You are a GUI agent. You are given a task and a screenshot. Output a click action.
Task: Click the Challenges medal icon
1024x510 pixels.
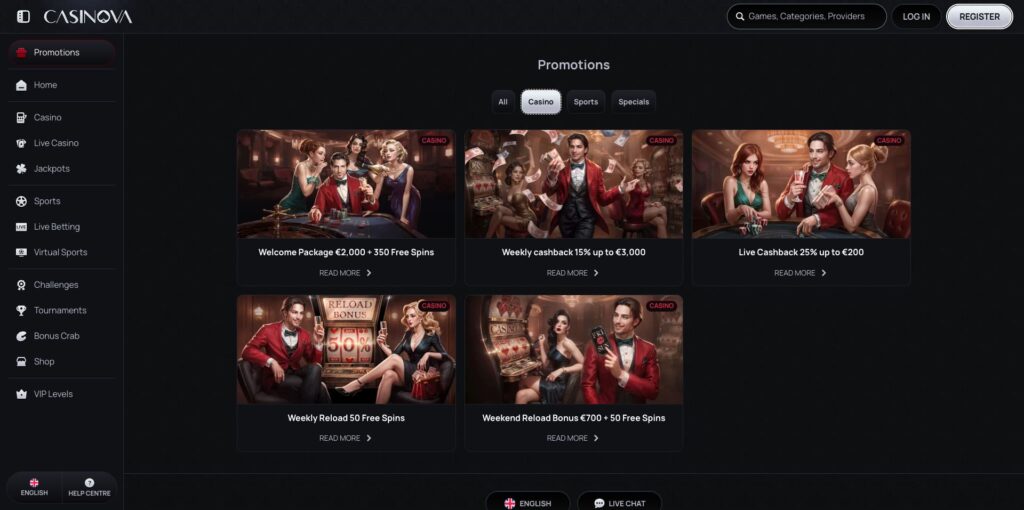22,285
